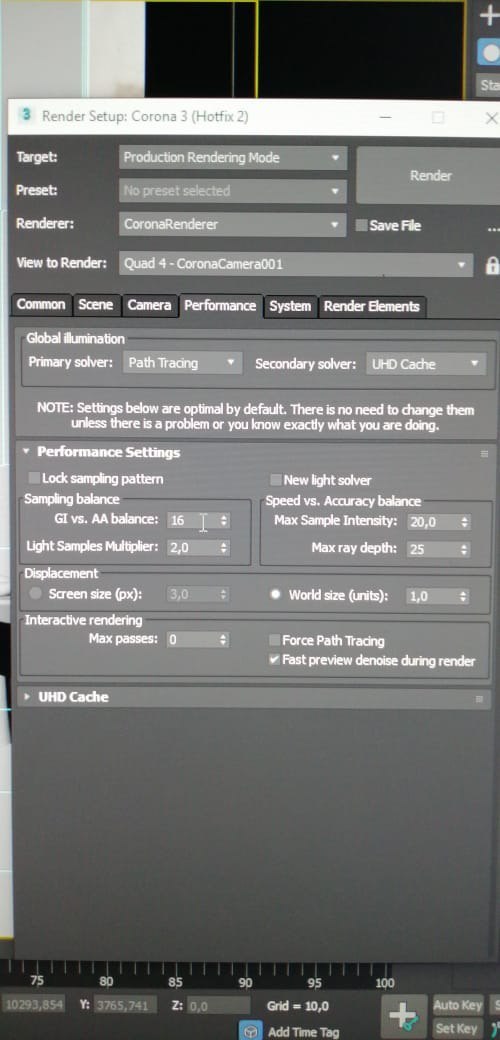Click the Render Setup window title icon
The width and height of the screenshot is (500, 1040).
pyautogui.click(x=27, y=115)
